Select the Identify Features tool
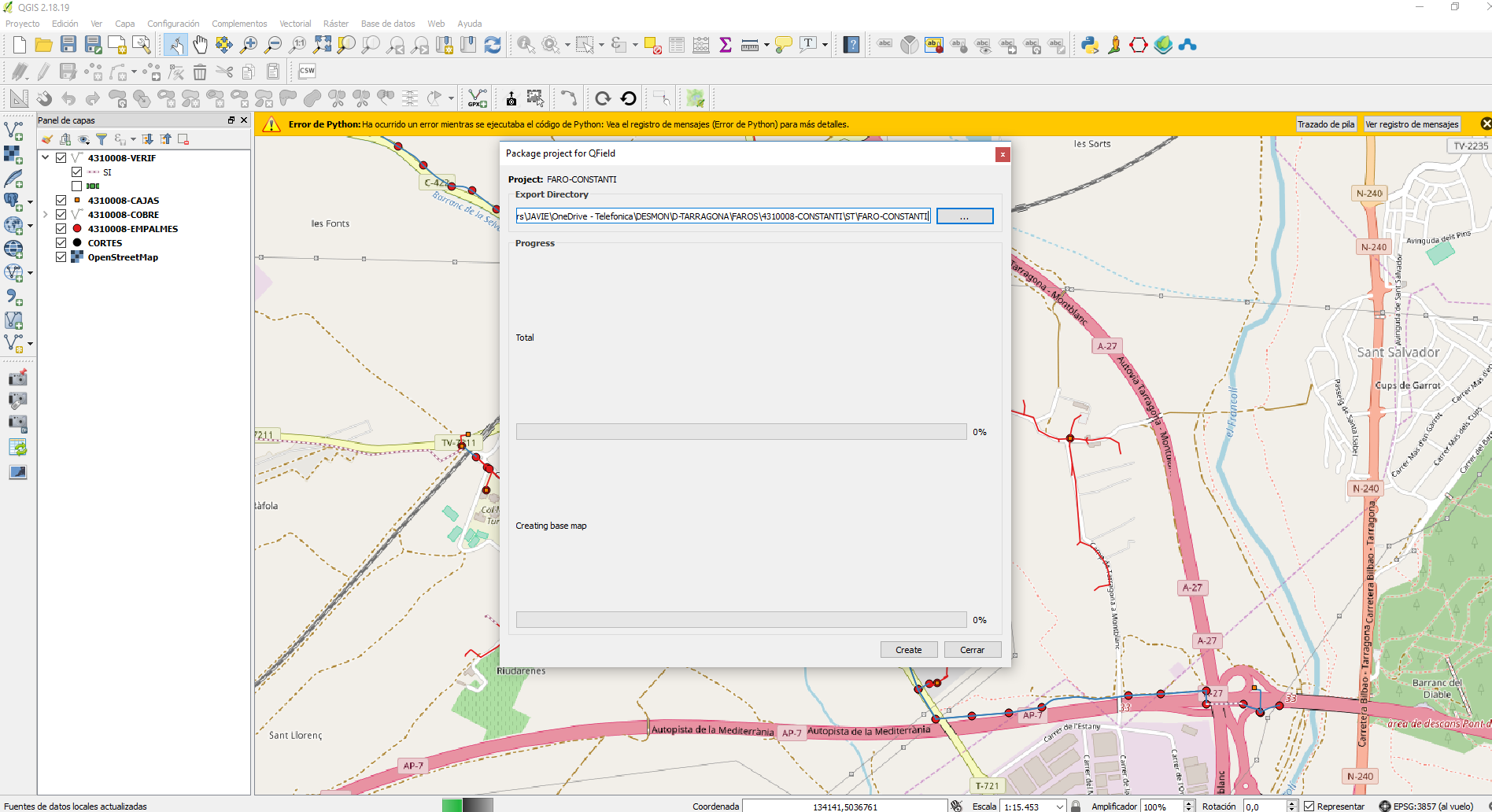The image size is (1492, 812). tap(524, 45)
